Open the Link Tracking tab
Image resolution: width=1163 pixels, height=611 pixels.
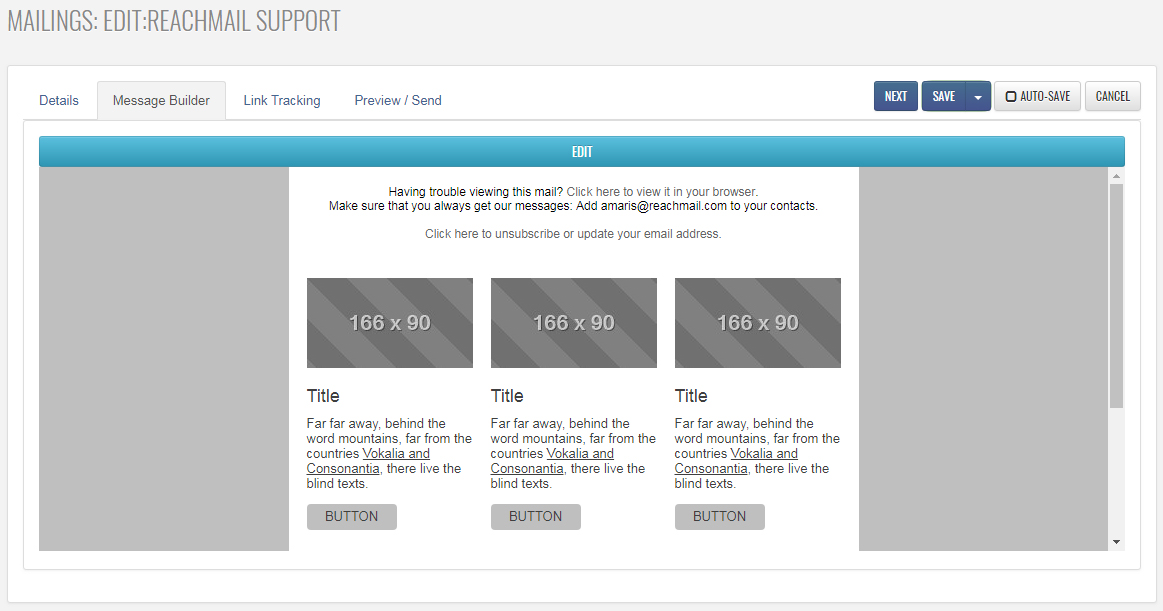(x=282, y=101)
